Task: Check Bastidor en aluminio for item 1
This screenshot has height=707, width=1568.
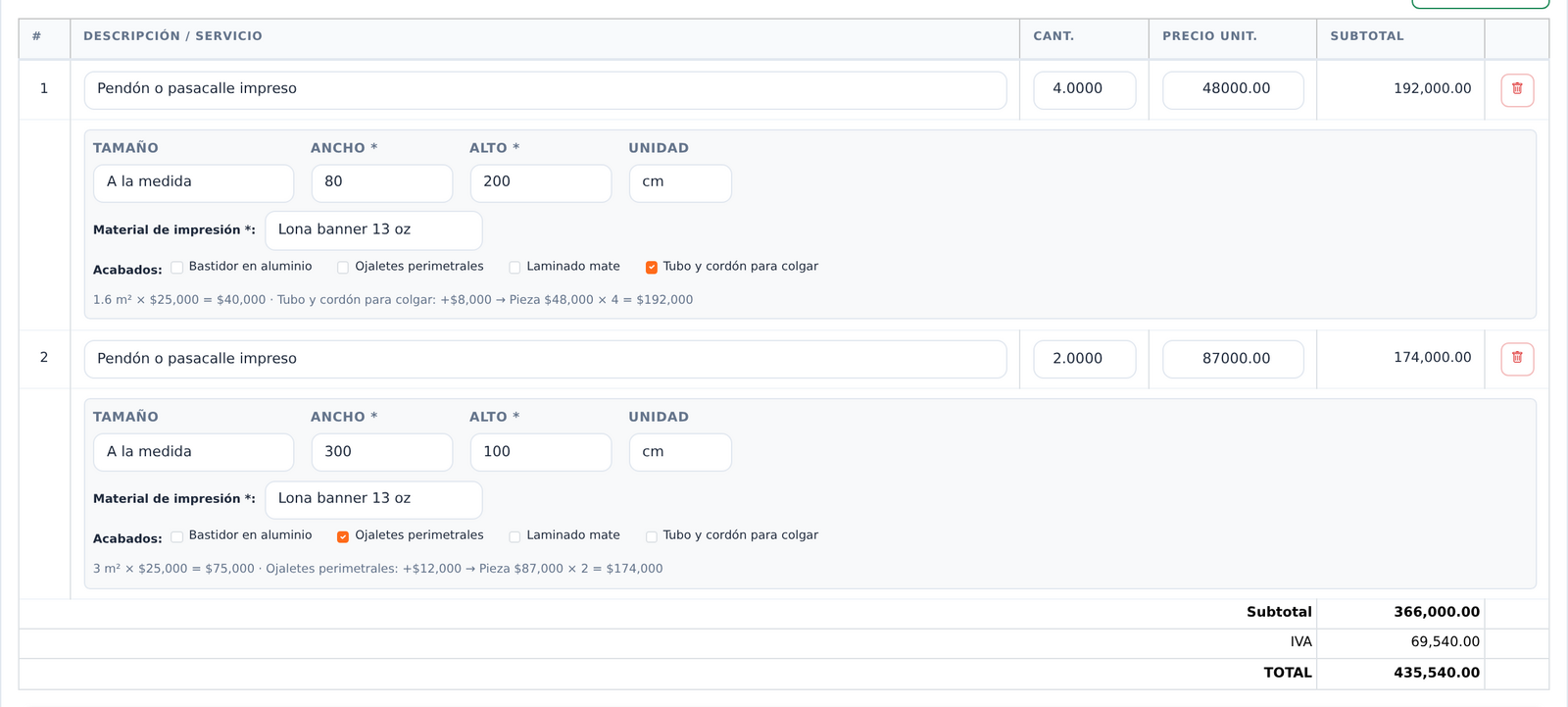Action: pyautogui.click(x=177, y=267)
